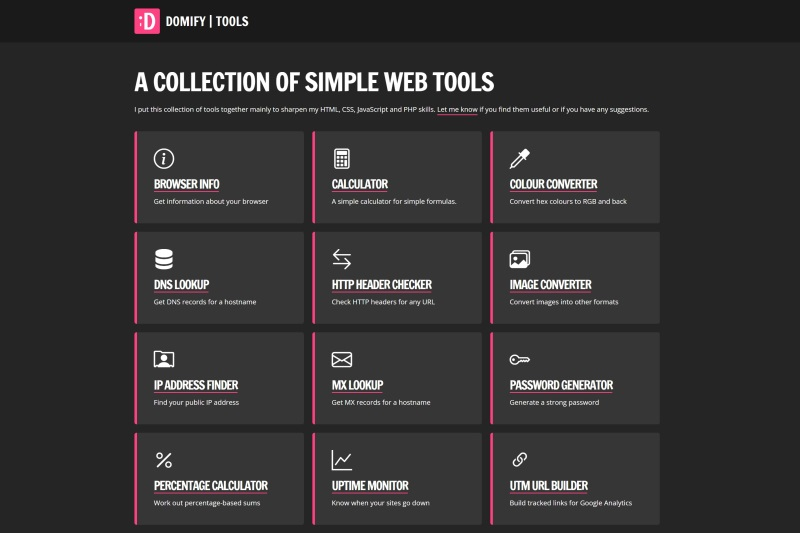800x533 pixels.
Task: Open the Browser Info heading link
Action: coord(186,184)
